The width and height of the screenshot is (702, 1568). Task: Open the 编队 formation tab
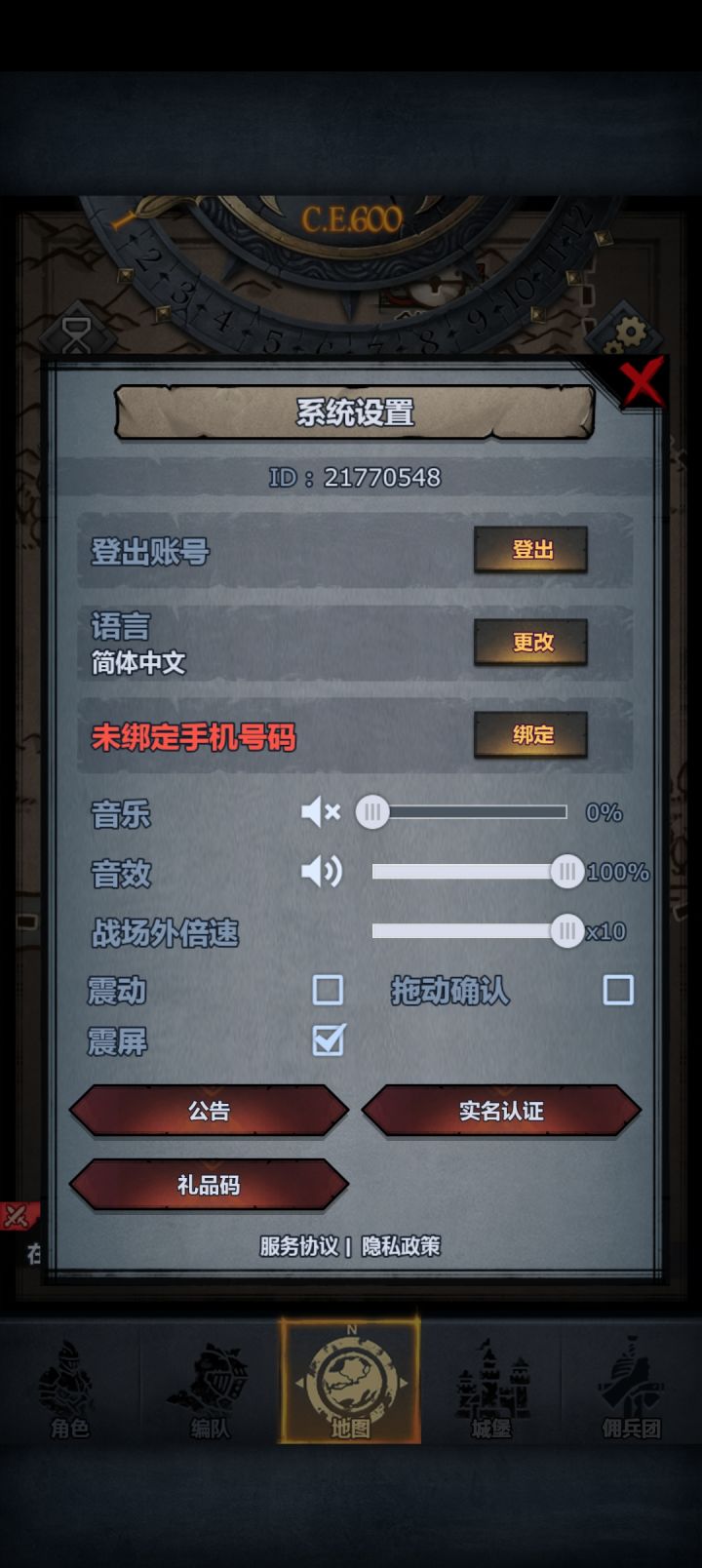[210, 1389]
